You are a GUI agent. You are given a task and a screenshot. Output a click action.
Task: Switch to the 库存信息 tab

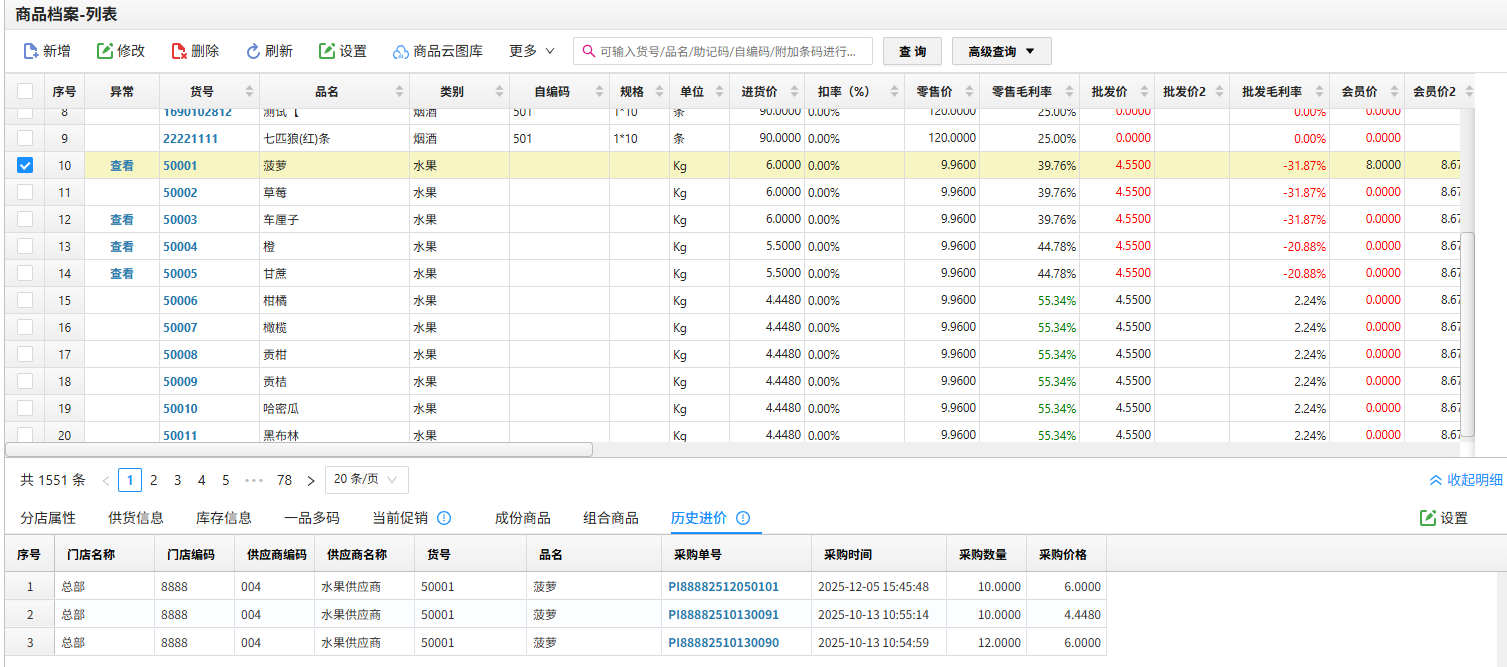(x=224, y=518)
